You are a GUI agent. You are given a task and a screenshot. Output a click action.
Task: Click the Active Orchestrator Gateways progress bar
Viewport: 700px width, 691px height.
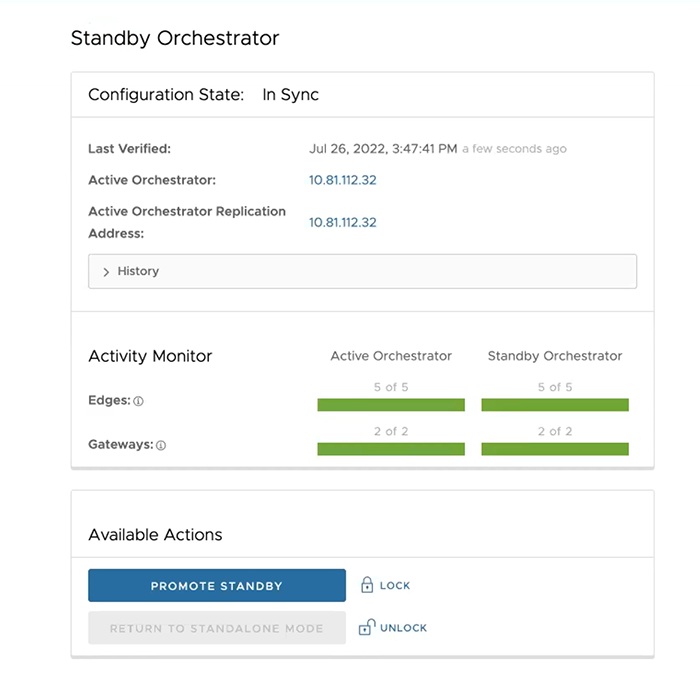pos(391,449)
